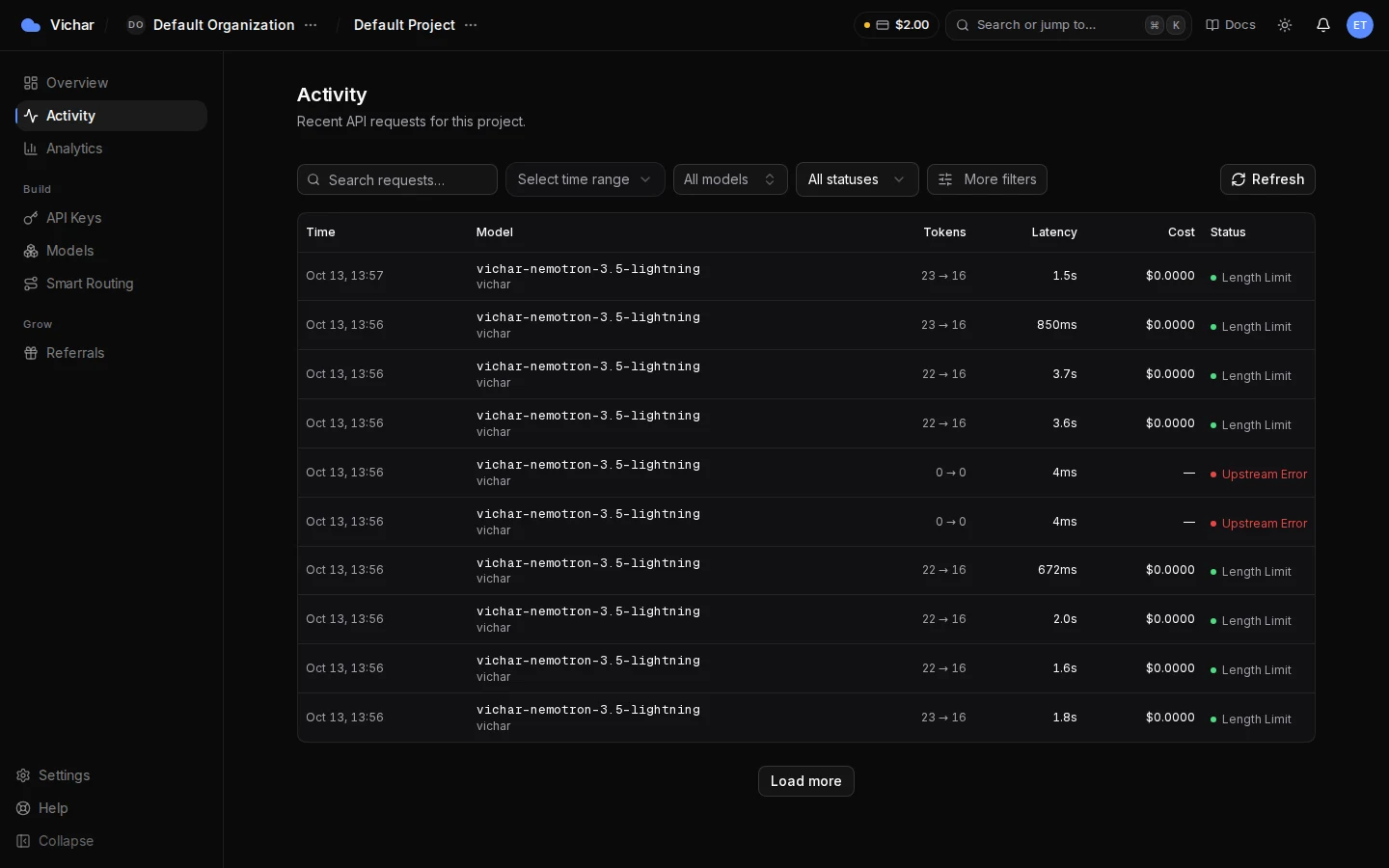
Task: Open Default Project options ellipsis
Action: (471, 25)
